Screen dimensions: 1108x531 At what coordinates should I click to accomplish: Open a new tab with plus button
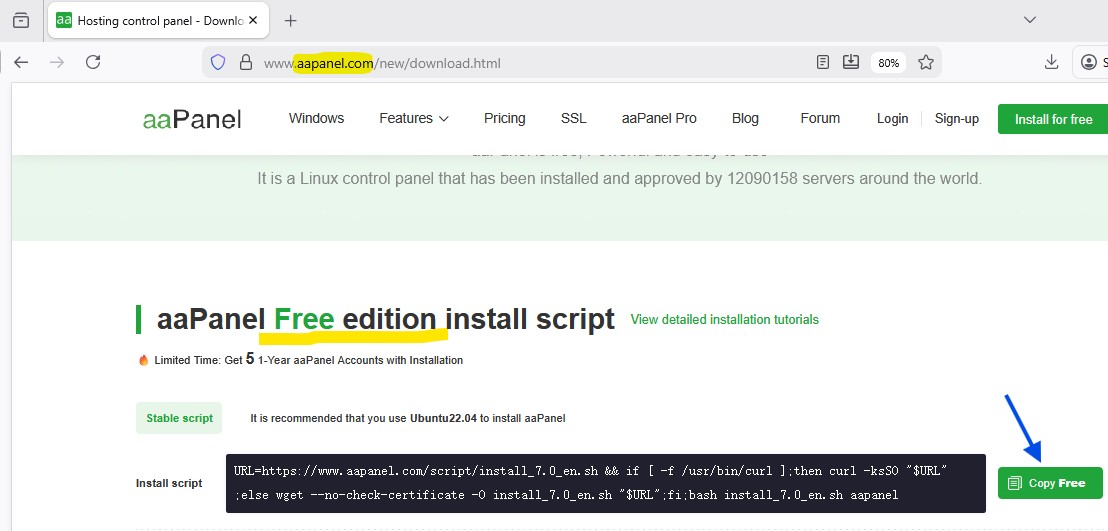tap(291, 20)
